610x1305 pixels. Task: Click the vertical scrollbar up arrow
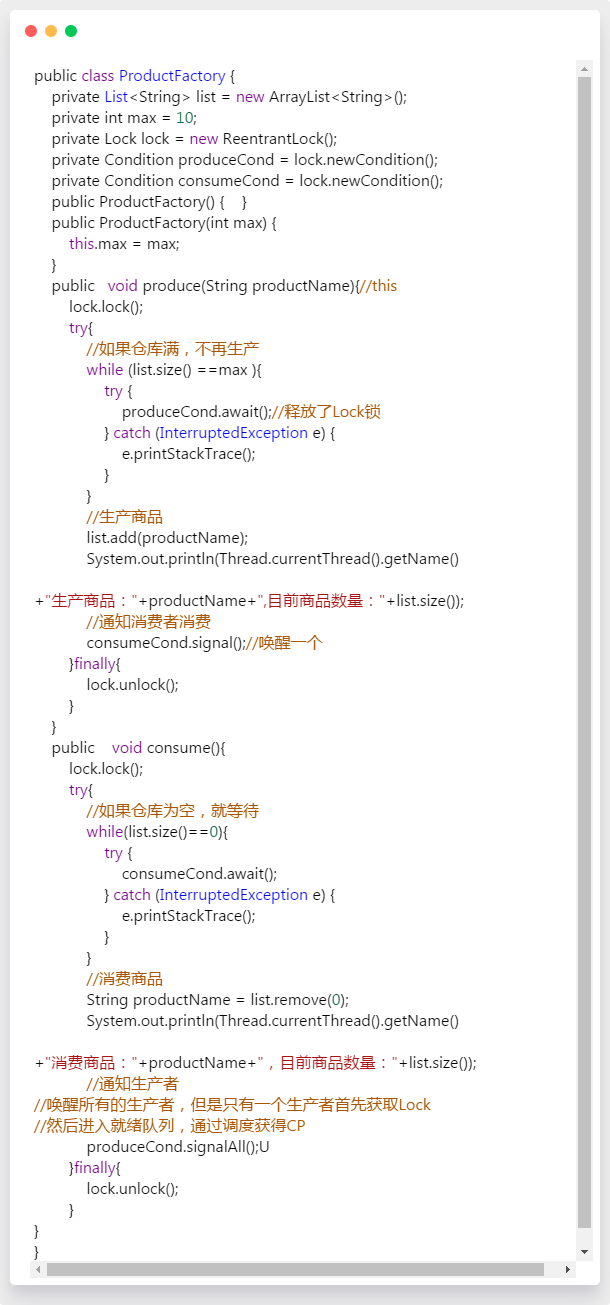pos(585,69)
